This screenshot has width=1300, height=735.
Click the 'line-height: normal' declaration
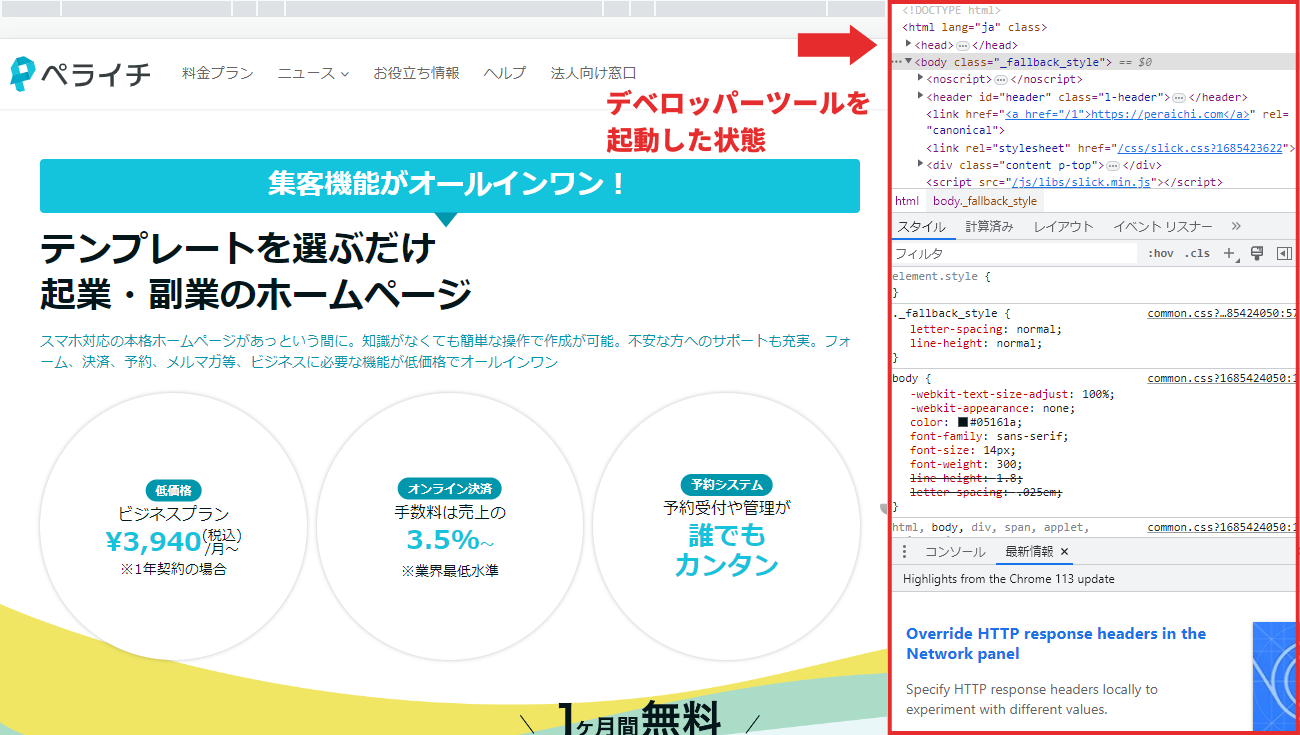976,343
